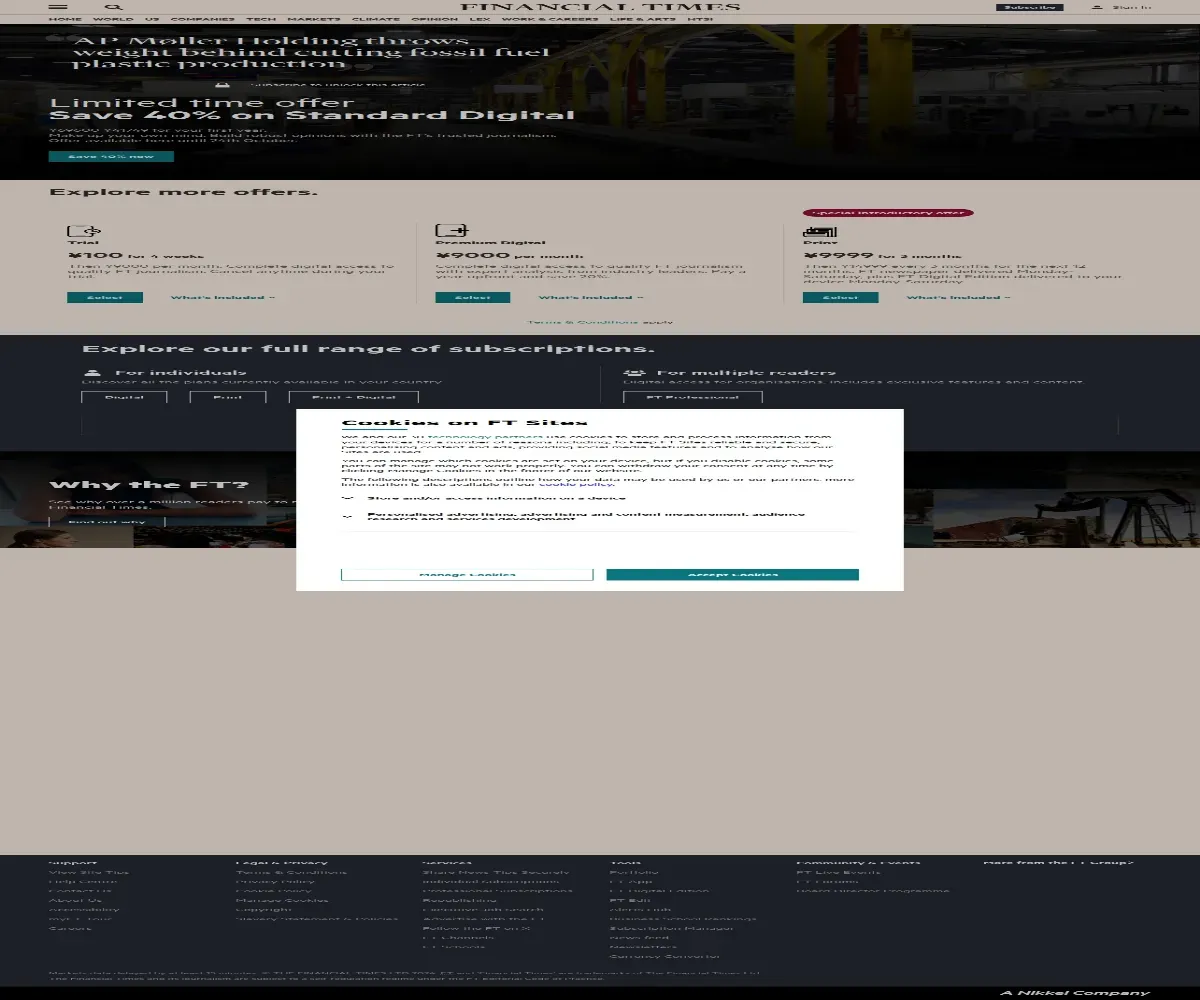Expand What's included for Premium Digital

pyautogui.click(x=591, y=297)
